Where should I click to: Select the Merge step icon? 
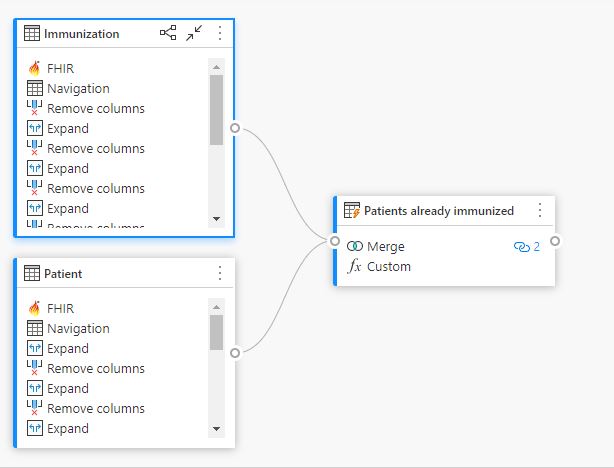coord(354,246)
